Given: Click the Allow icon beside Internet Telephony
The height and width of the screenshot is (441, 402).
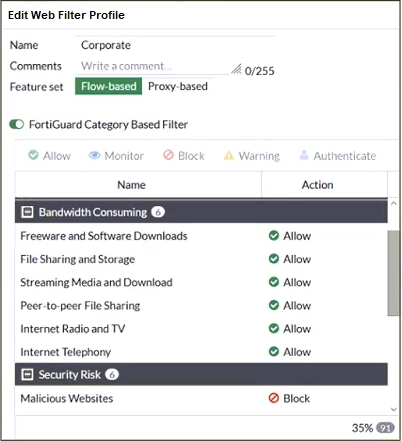Looking at the screenshot, I should click(274, 352).
